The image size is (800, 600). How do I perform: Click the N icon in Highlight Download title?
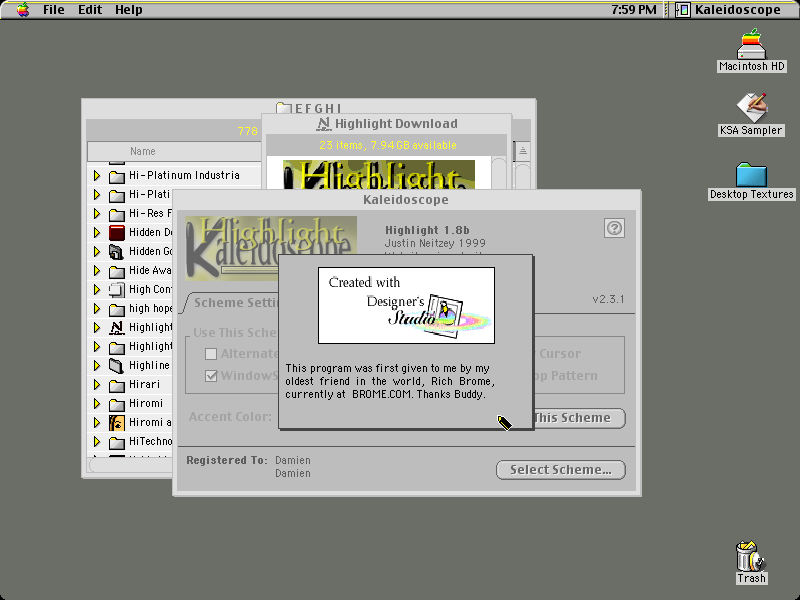click(x=323, y=123)
